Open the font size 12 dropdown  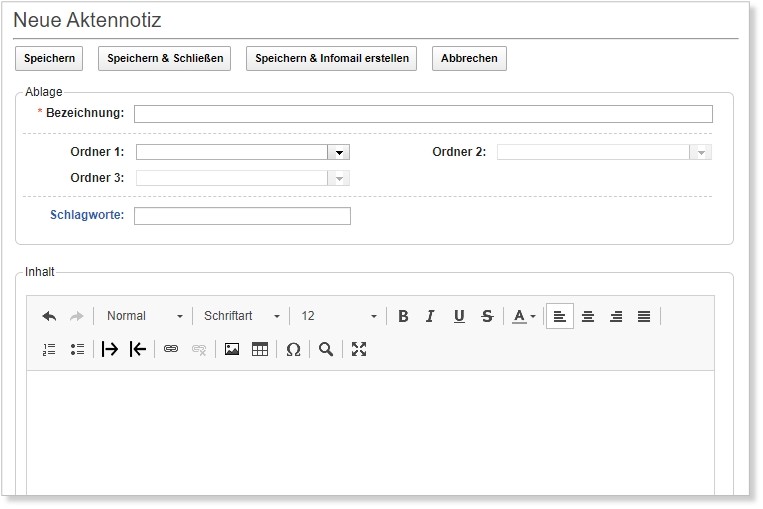339,316
